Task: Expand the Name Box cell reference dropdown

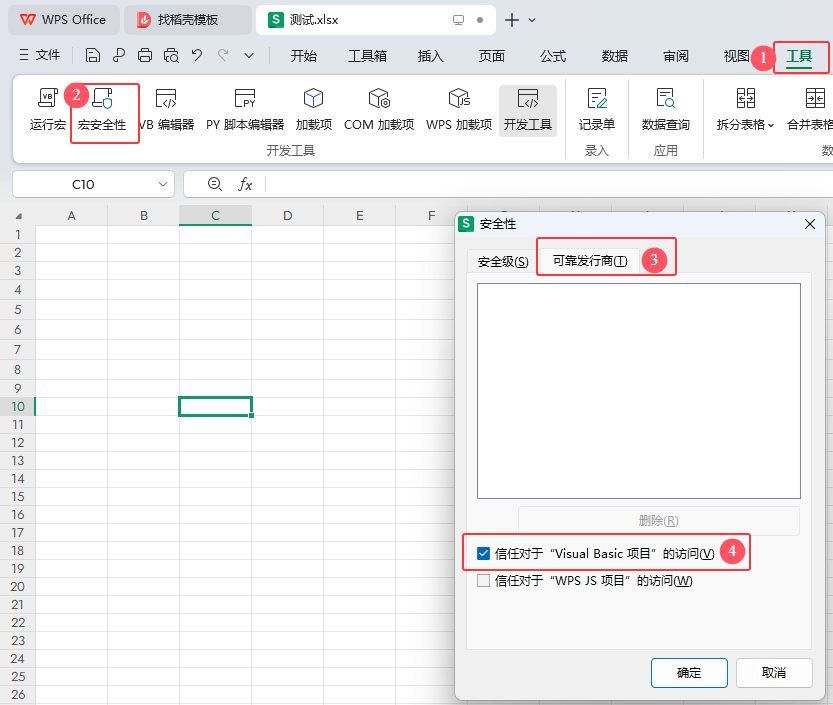Action: [x=164, y=184]
